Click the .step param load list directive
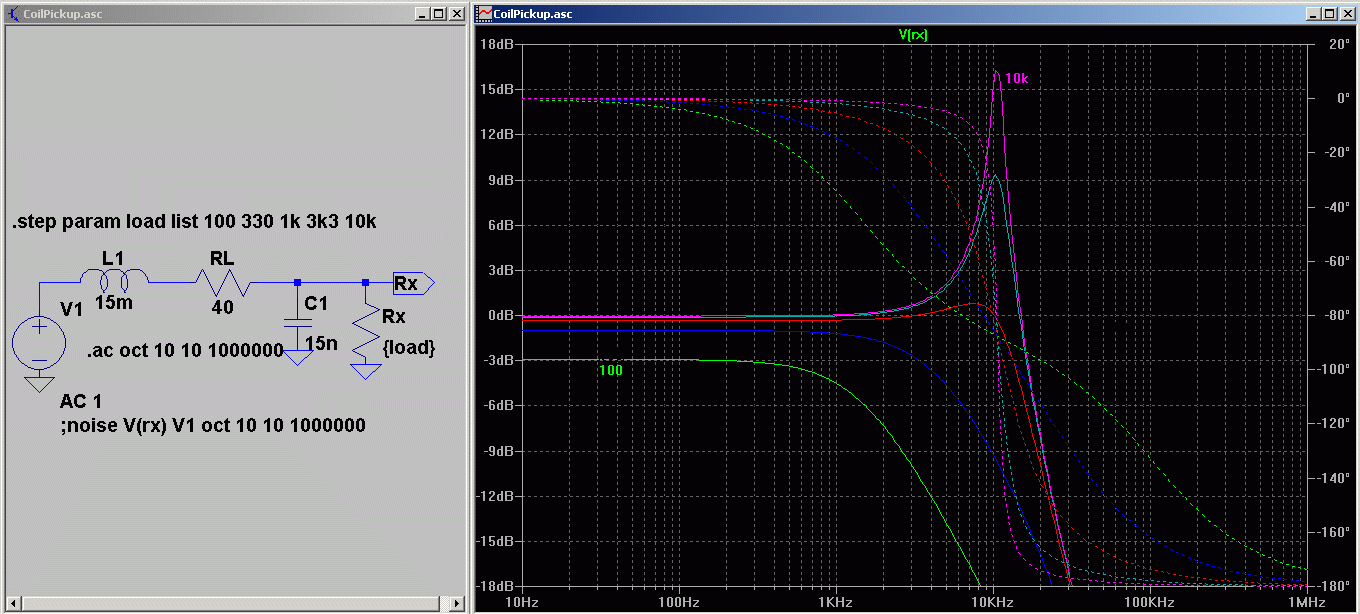The height and width of the screenshot is (614, 1360). (194, 221)
